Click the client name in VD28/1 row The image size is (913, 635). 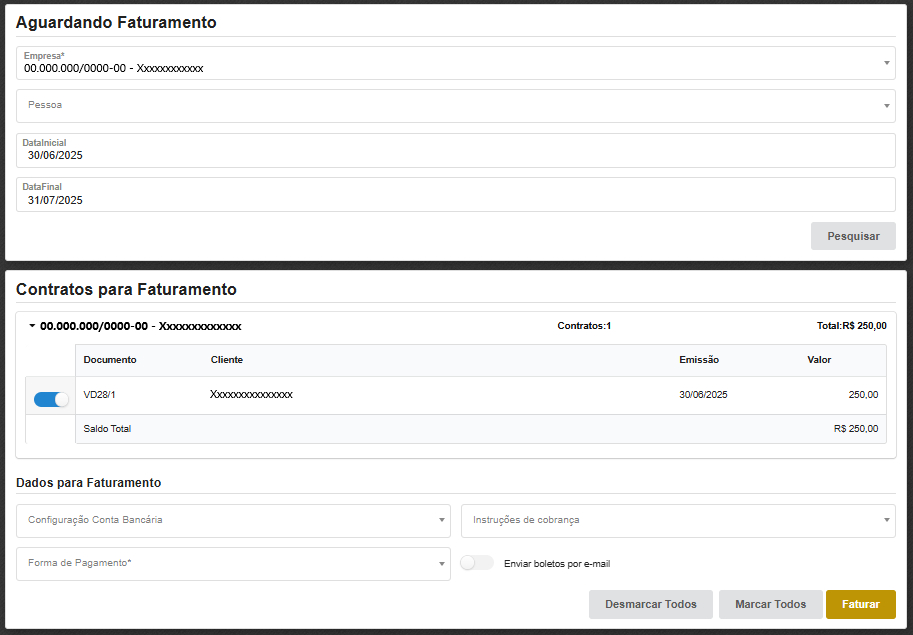251,395
